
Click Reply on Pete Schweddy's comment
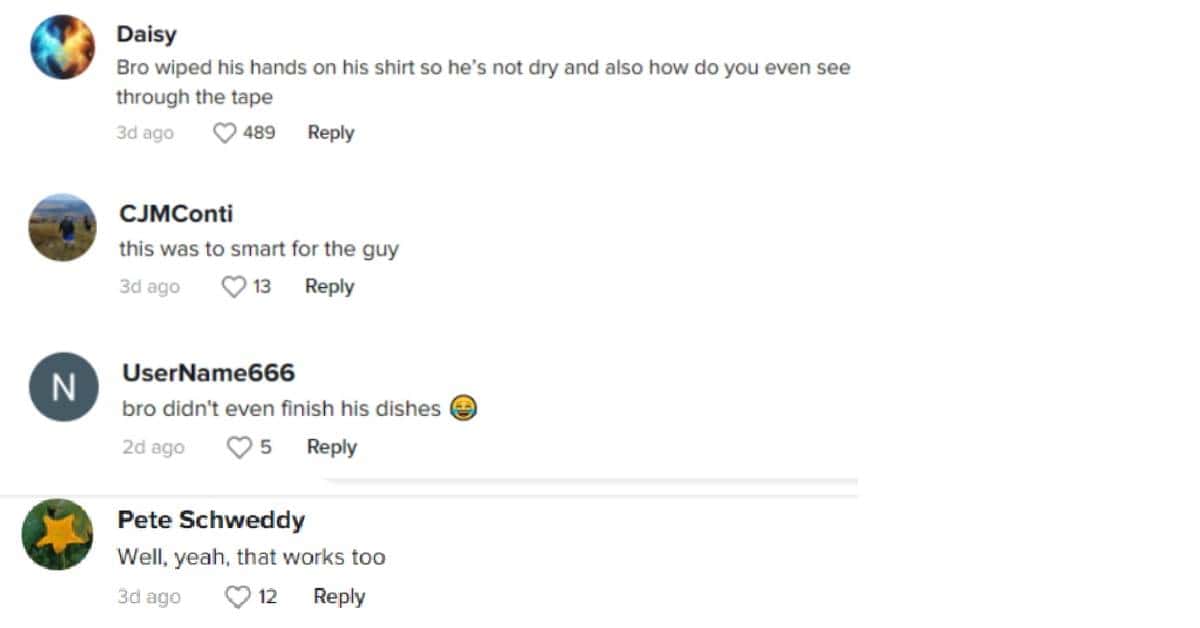click(x=338, y=596)
